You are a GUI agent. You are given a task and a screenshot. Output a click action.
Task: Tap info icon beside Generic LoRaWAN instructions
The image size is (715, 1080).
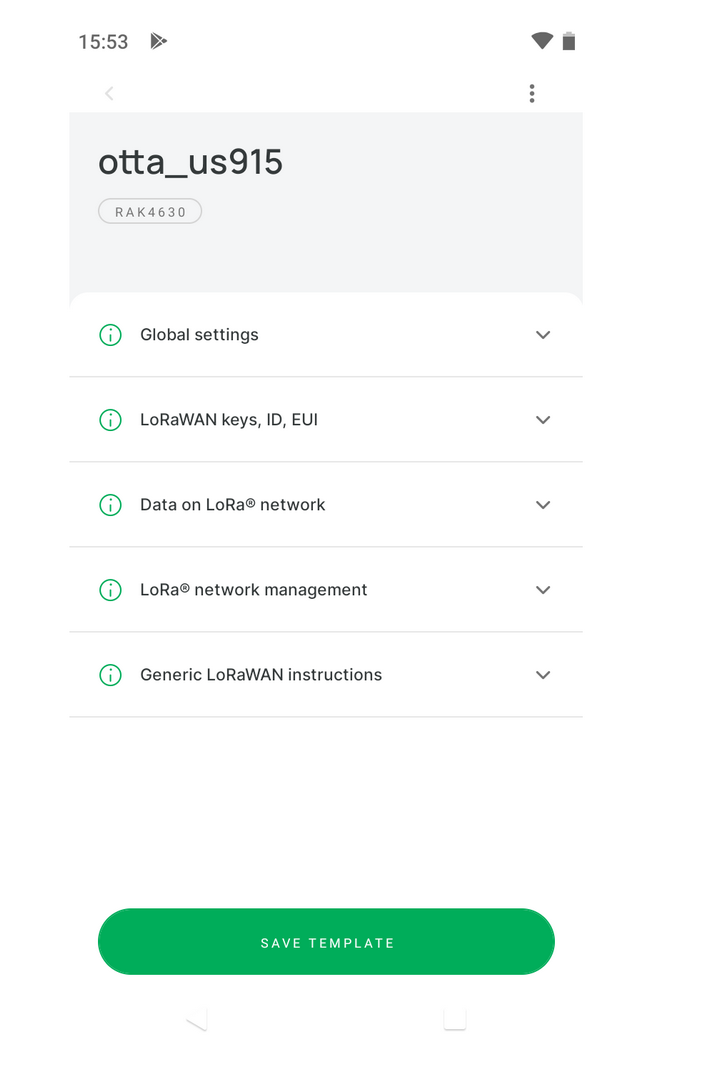[x=110, y=675]
